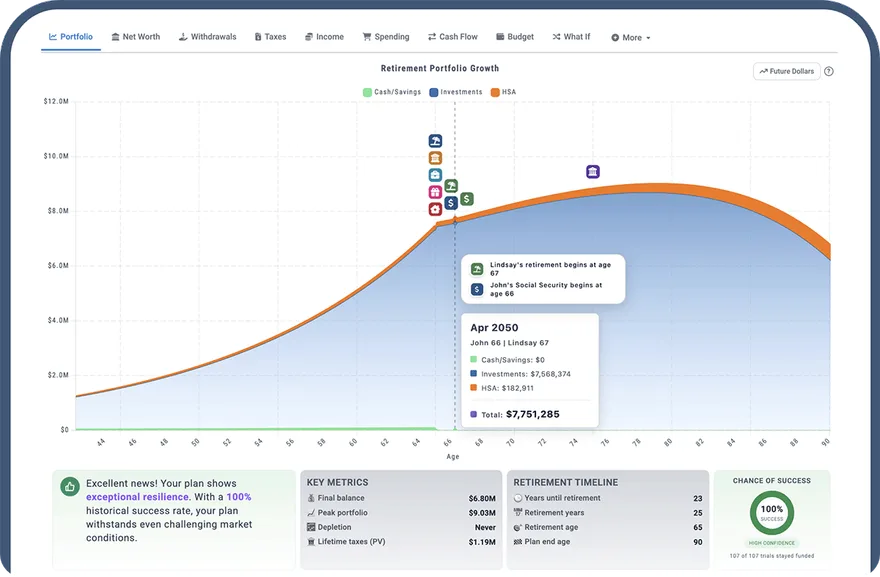Click the 100% chance of success ring
Screen dimensions: 880x577
pyautogui.click(x=772, y=513)
